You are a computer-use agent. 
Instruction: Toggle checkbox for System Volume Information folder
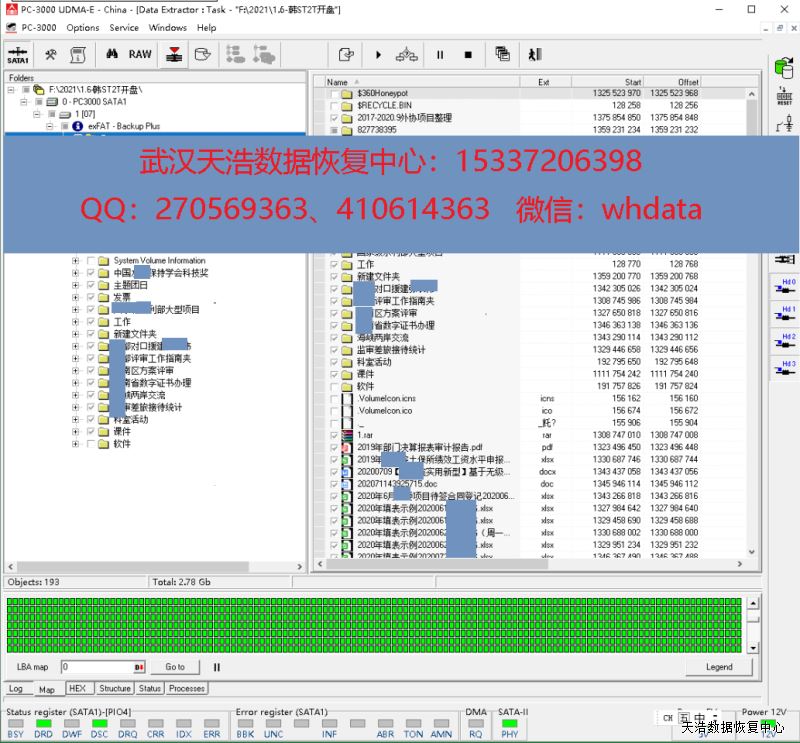pyautogui.click(x=90, y=261)
